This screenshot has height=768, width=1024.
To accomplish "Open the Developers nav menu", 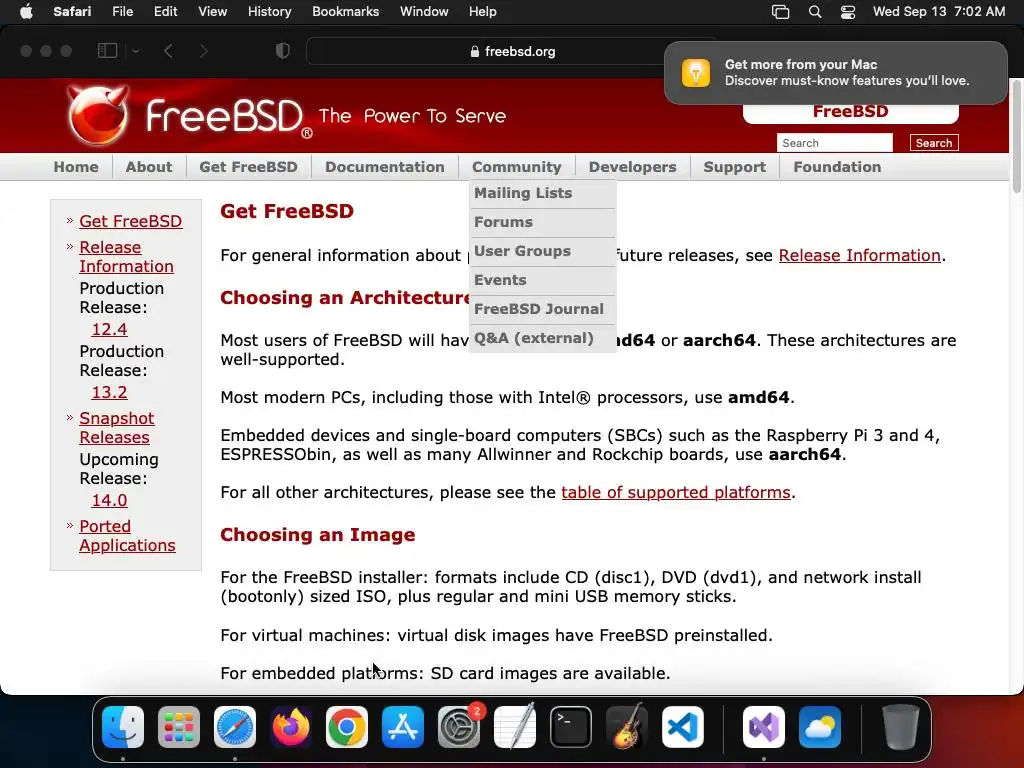I will pos(632,167).
